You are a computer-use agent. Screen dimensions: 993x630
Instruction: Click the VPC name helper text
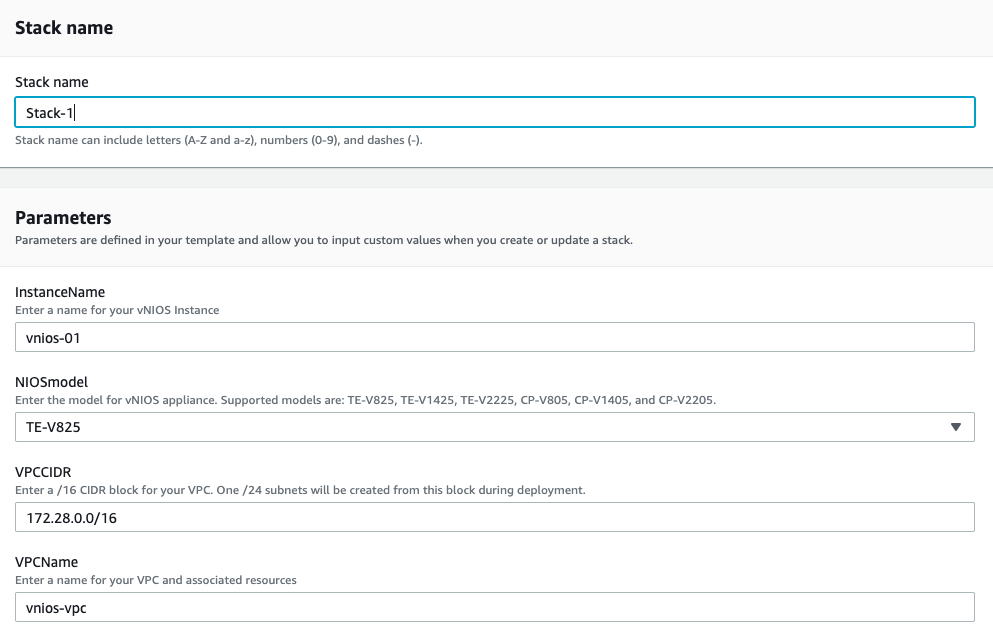click(x=156, y=580)
